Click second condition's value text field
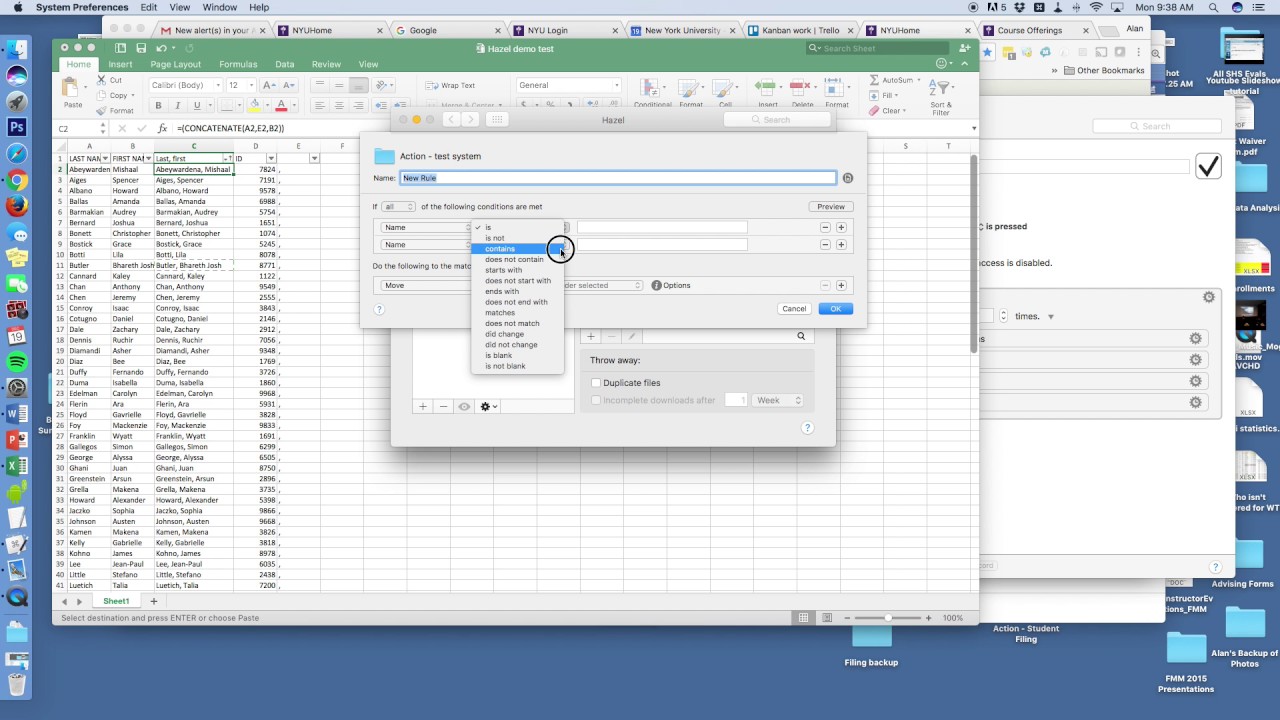 pyautogui.click(x=662, y=244)
